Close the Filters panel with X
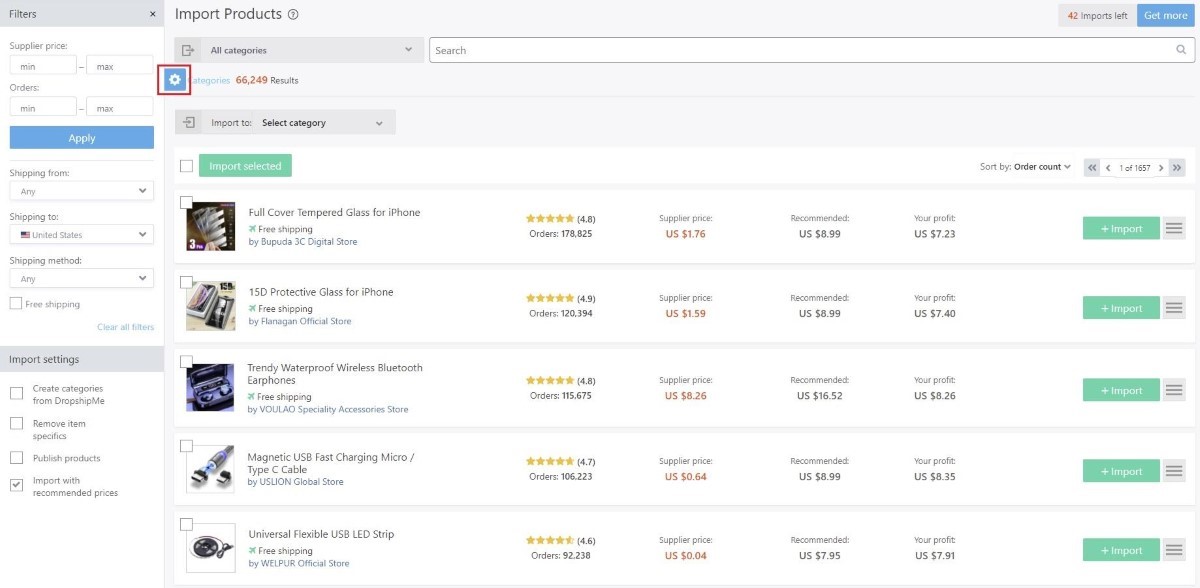Image resolution: width=1200 pixels, height=588 pixels. tap(153, 14)
